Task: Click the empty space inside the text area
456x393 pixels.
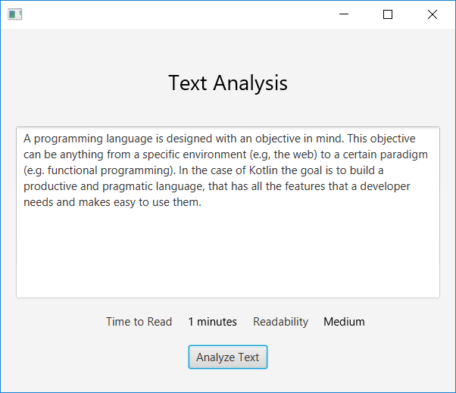Action: pos(228,253)
